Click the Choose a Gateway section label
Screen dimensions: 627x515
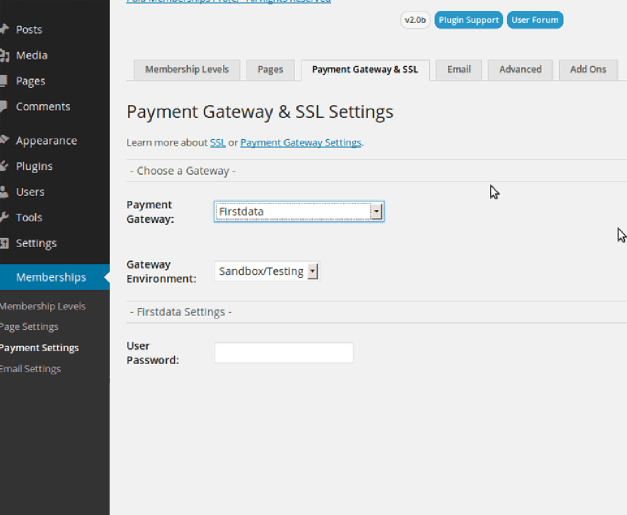(x=183, y=171)
